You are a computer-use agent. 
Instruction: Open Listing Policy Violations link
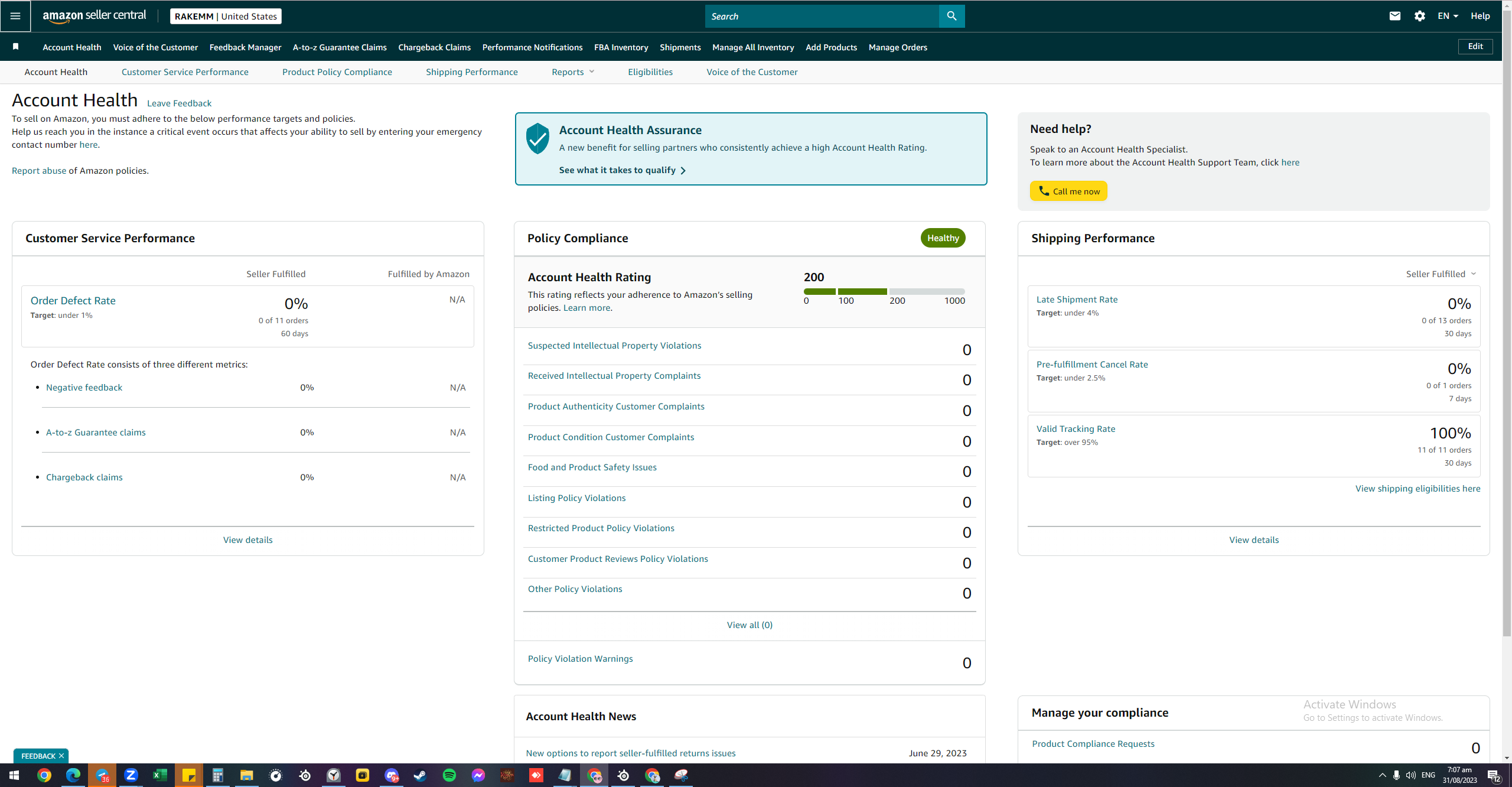(576, 498)
